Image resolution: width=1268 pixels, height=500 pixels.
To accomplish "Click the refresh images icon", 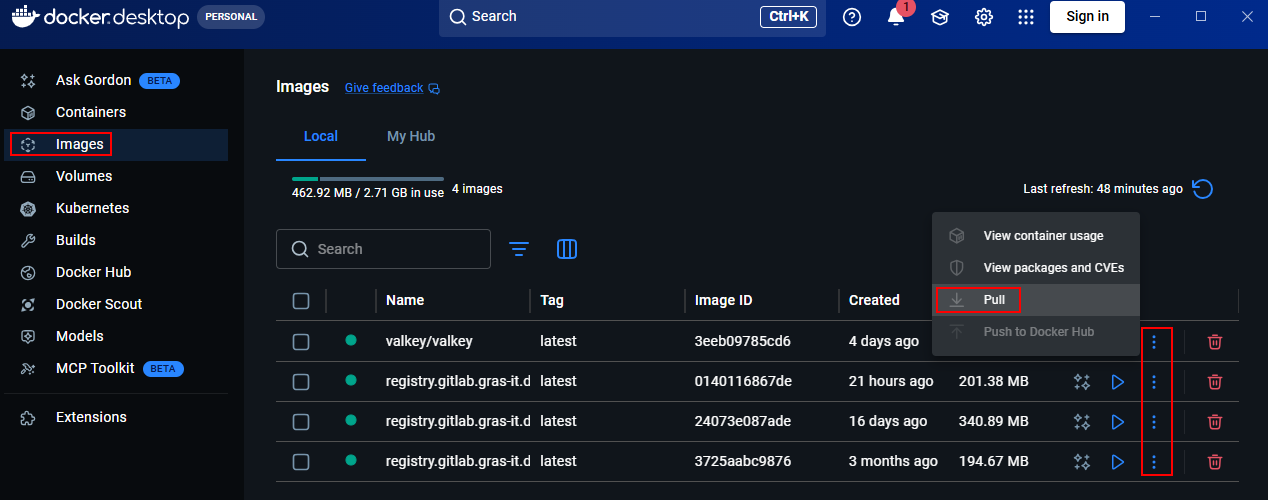I will [1203, 189].
